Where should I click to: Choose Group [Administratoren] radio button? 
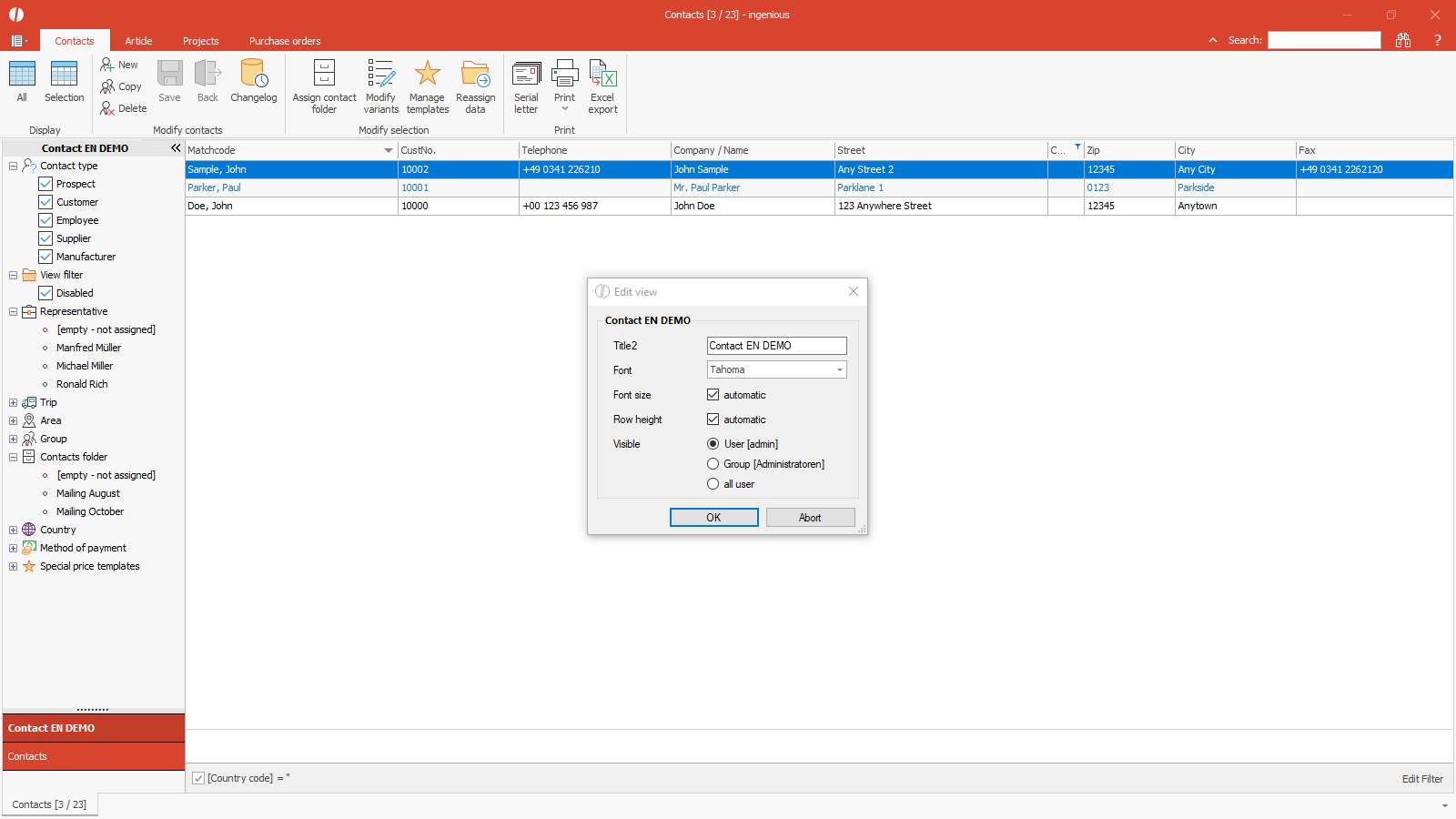coord(713,464)
